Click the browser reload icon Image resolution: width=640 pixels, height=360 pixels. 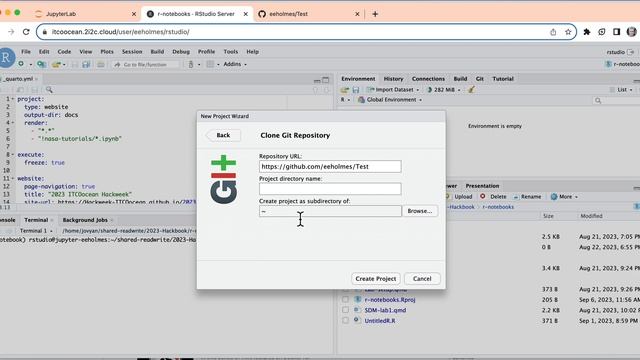(x=26, y=32)
